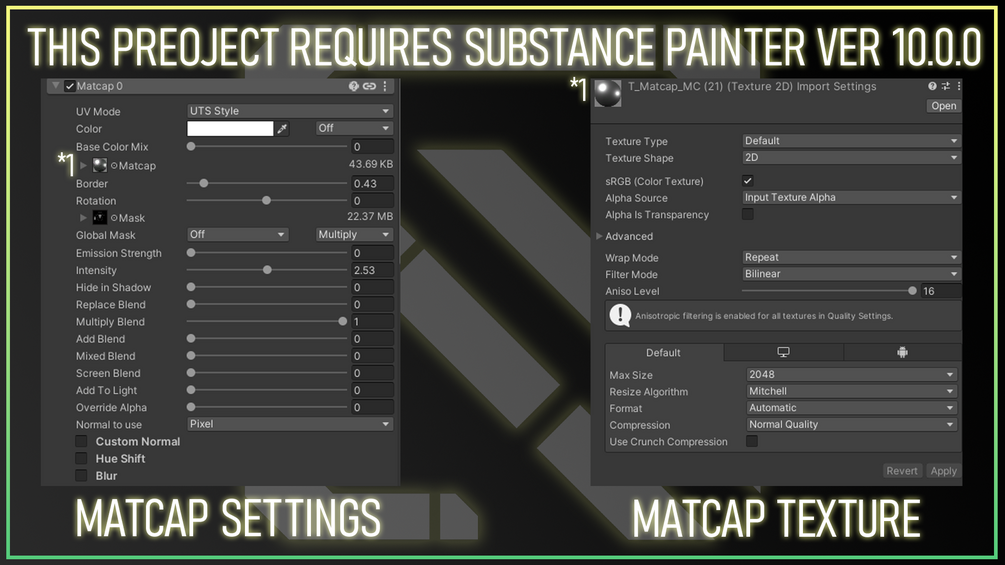Open the Resize Algorithm dropdown
The image size is (1005, 565).
click(x=852, y=391)
